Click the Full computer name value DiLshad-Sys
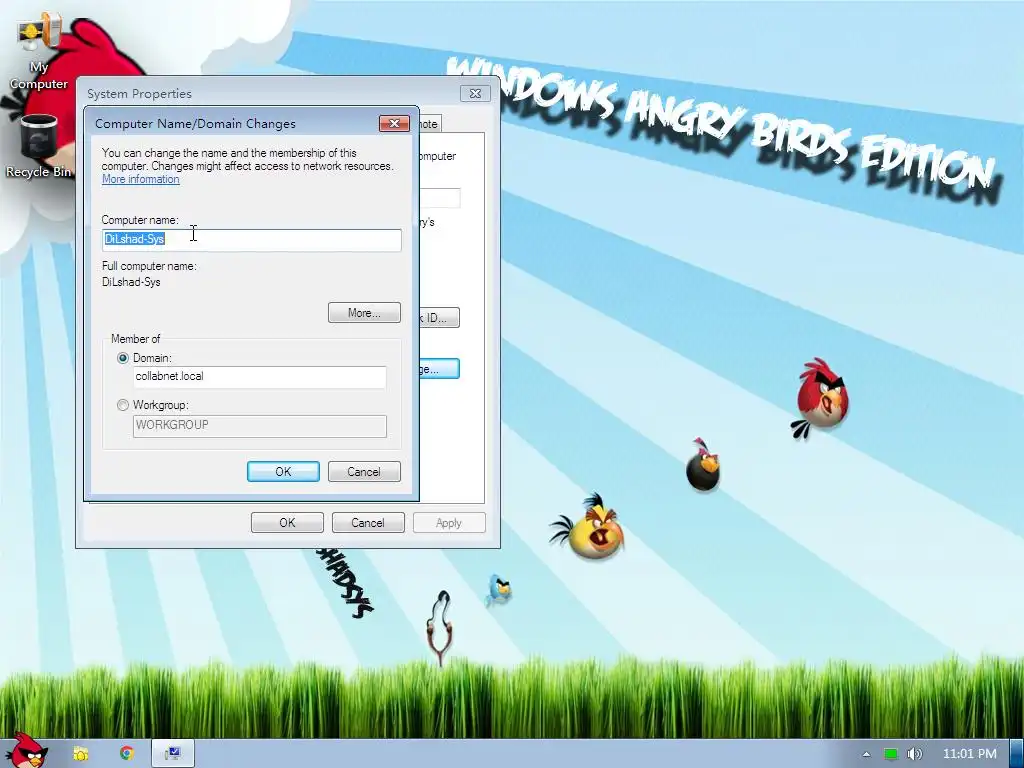1024x768 pixels. pos(131,282)
